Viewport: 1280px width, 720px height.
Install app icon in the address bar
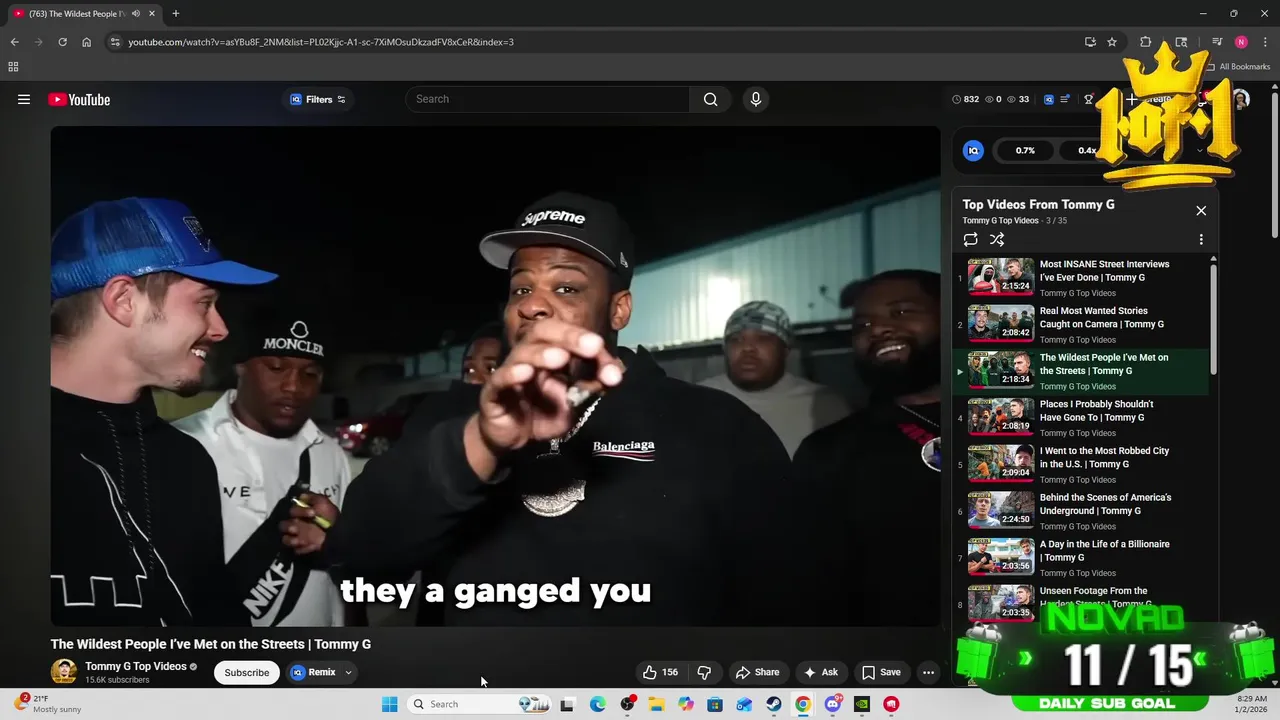(x=1090, y=42)
